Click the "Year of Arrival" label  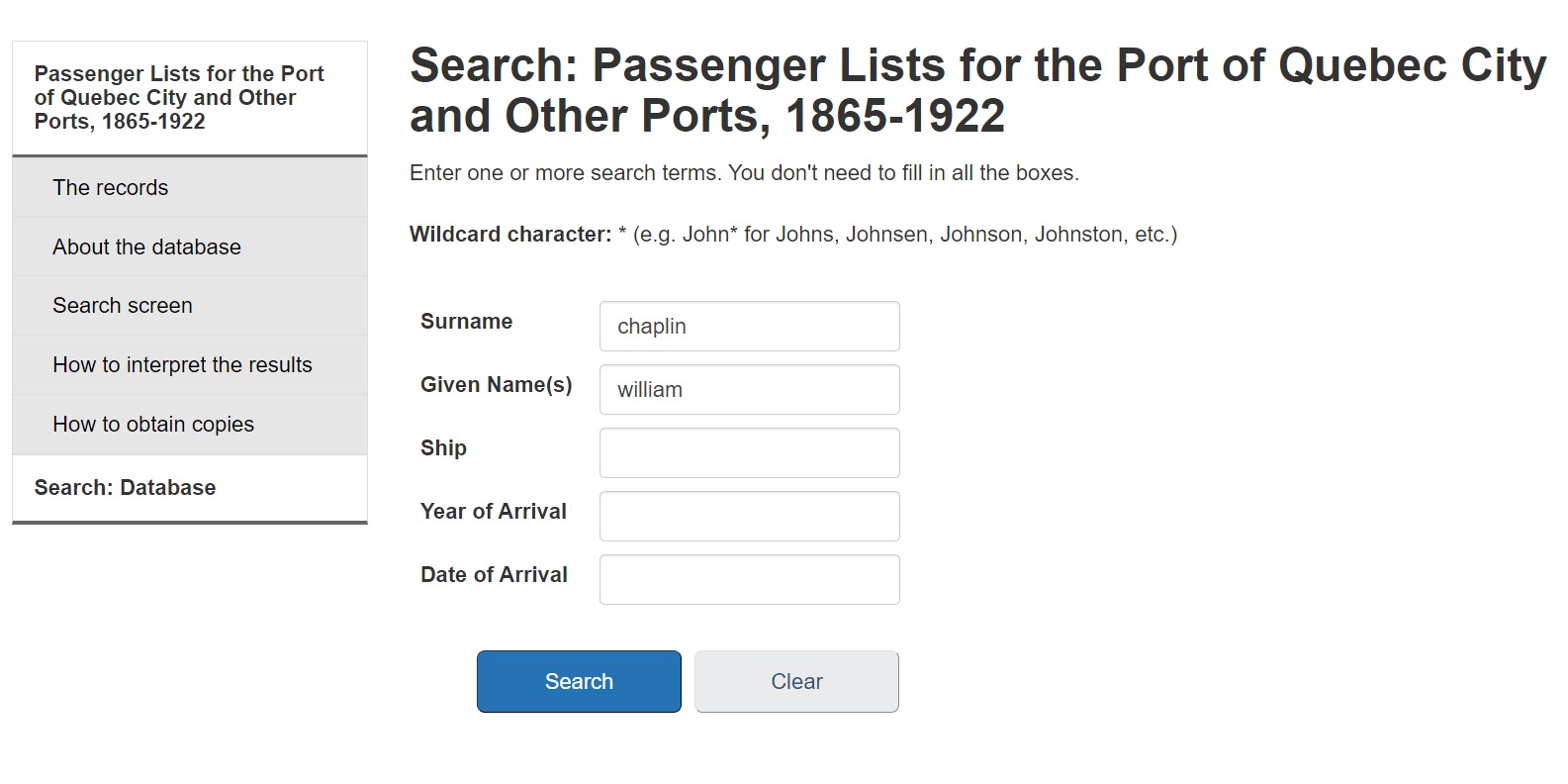pyautogui.click(x=493, y=512)
